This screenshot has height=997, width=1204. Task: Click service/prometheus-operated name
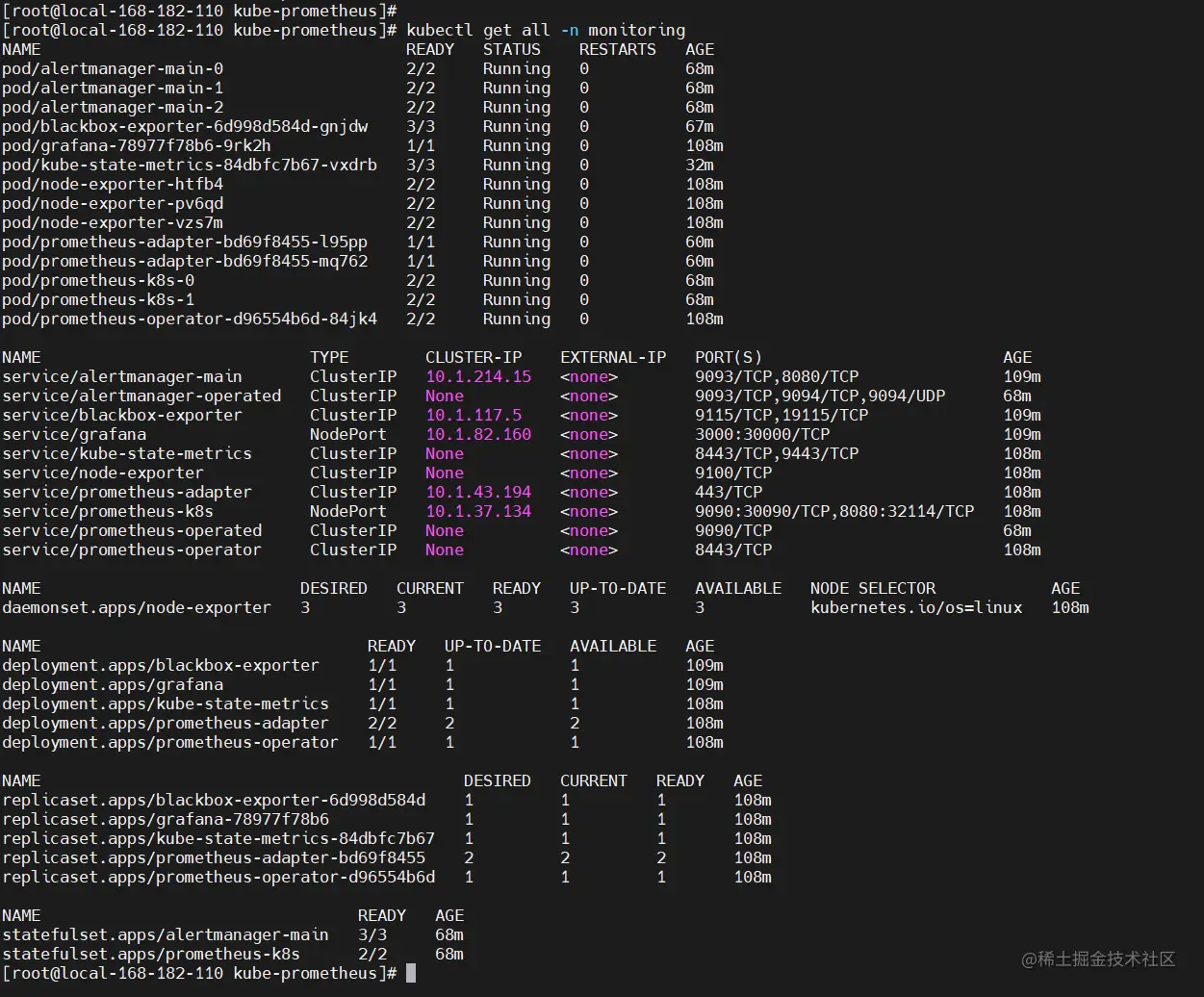pyautogui.click(x=132, y=531)
